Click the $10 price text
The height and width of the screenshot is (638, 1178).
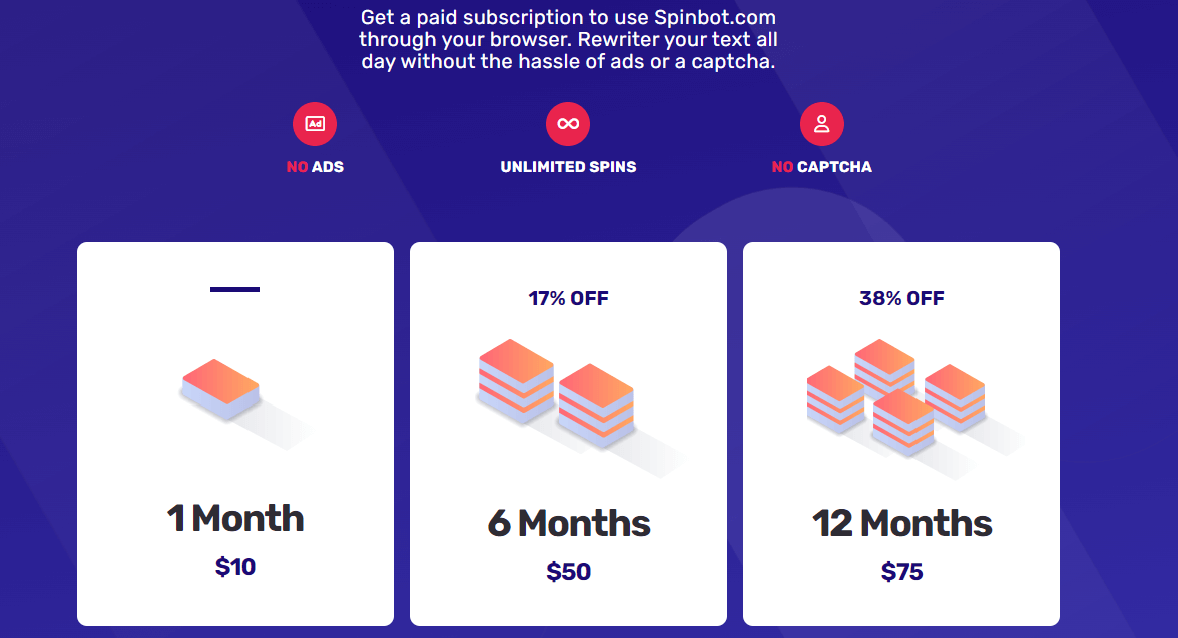tap(235, 566)
